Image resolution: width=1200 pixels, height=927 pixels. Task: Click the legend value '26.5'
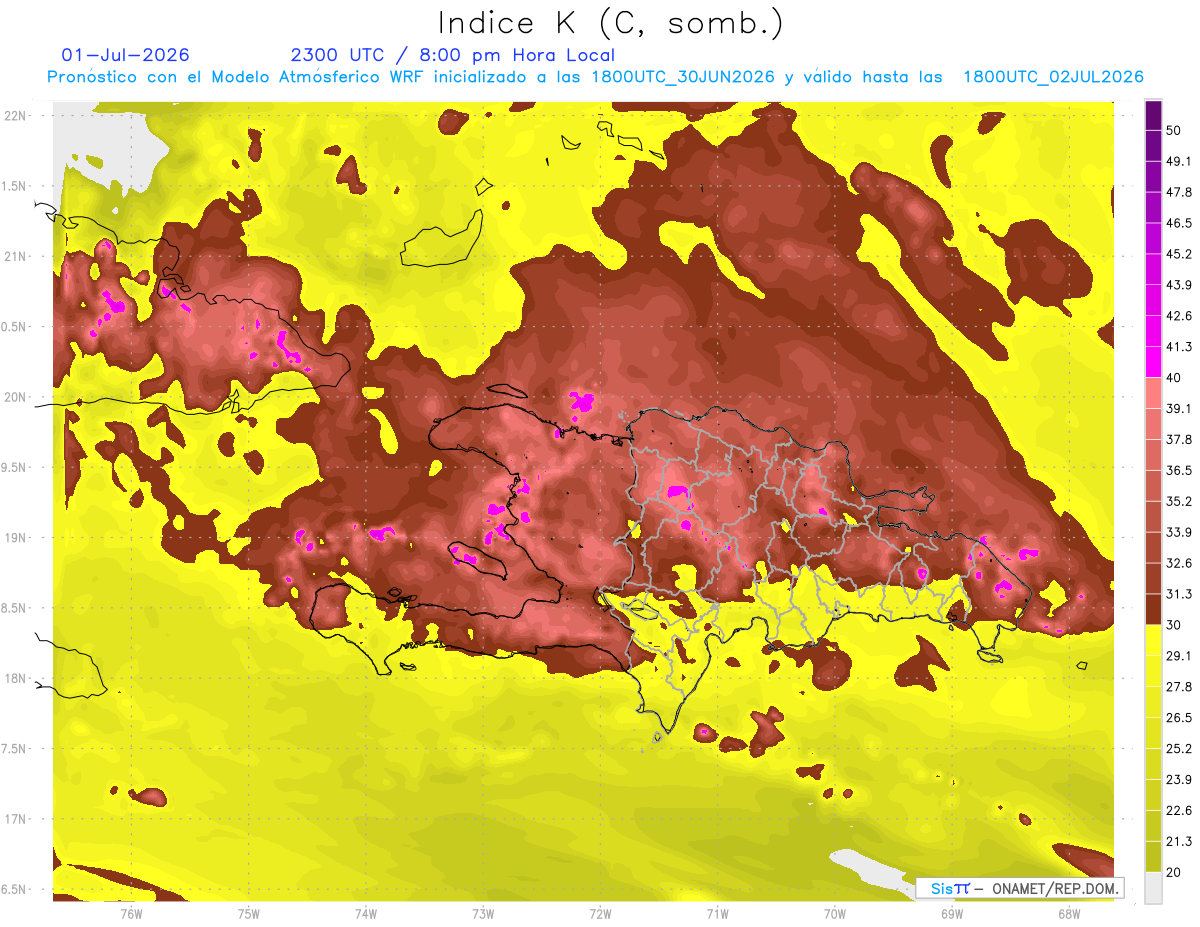(1177, 718)
